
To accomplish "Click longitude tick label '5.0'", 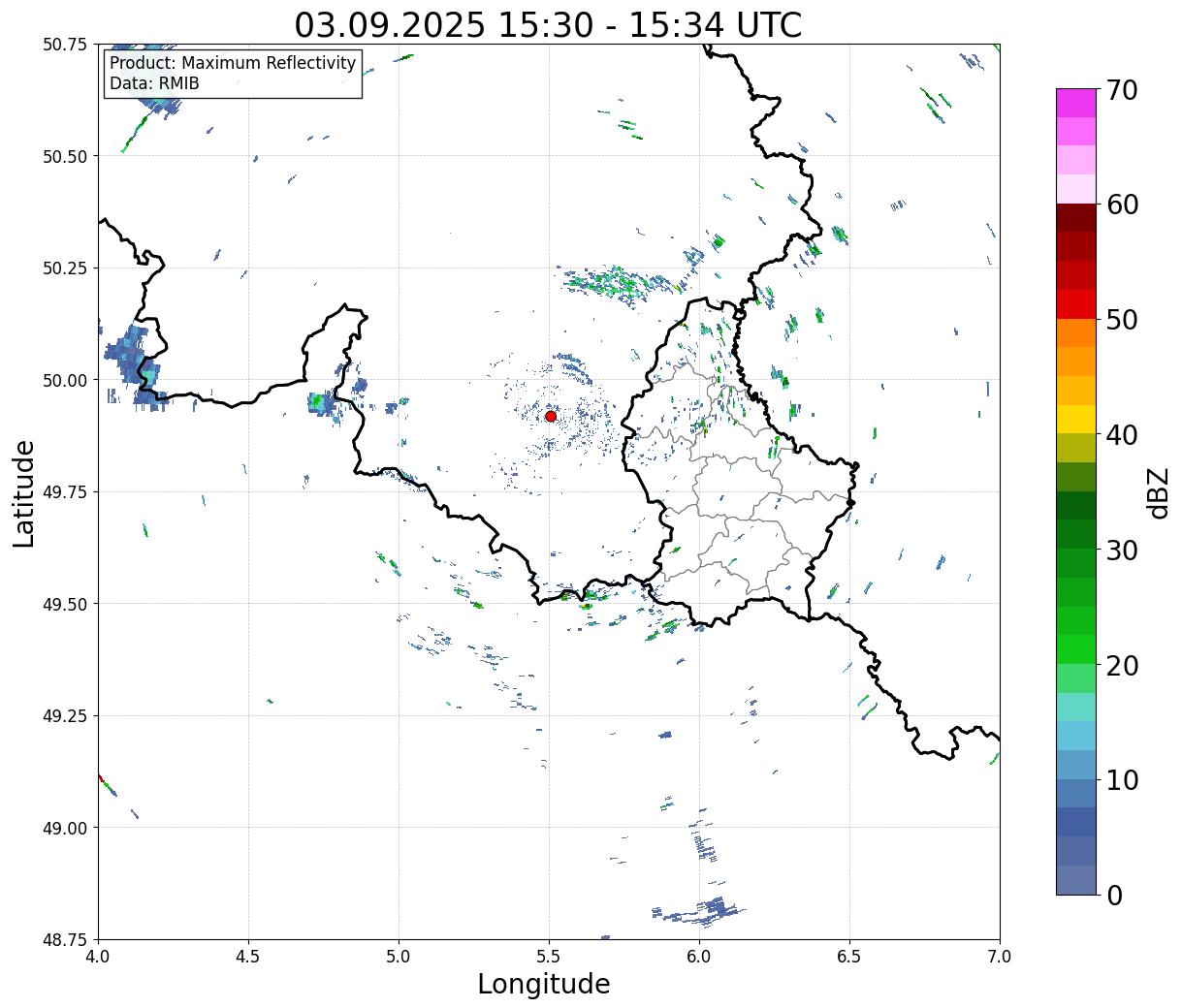I will 399,957.
